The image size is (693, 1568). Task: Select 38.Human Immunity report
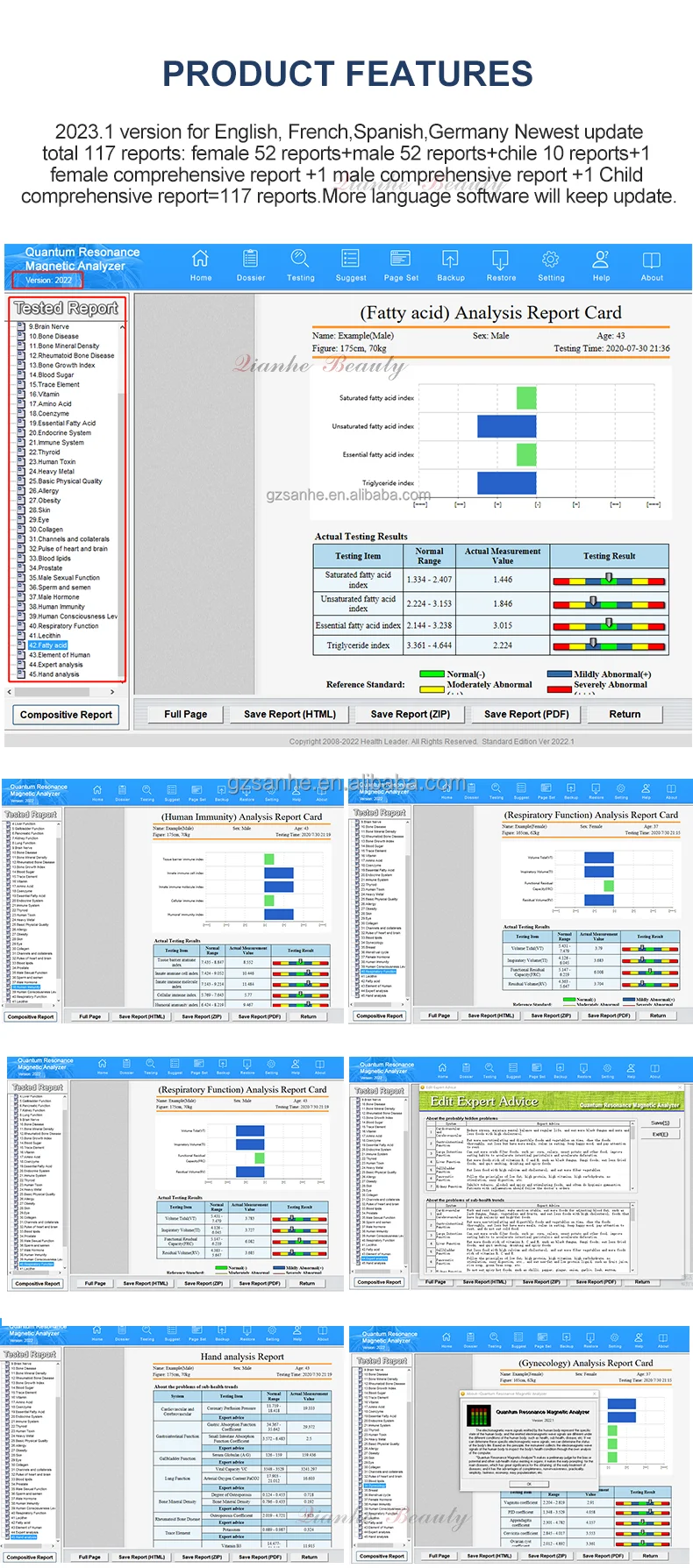(x=56, y=606)
